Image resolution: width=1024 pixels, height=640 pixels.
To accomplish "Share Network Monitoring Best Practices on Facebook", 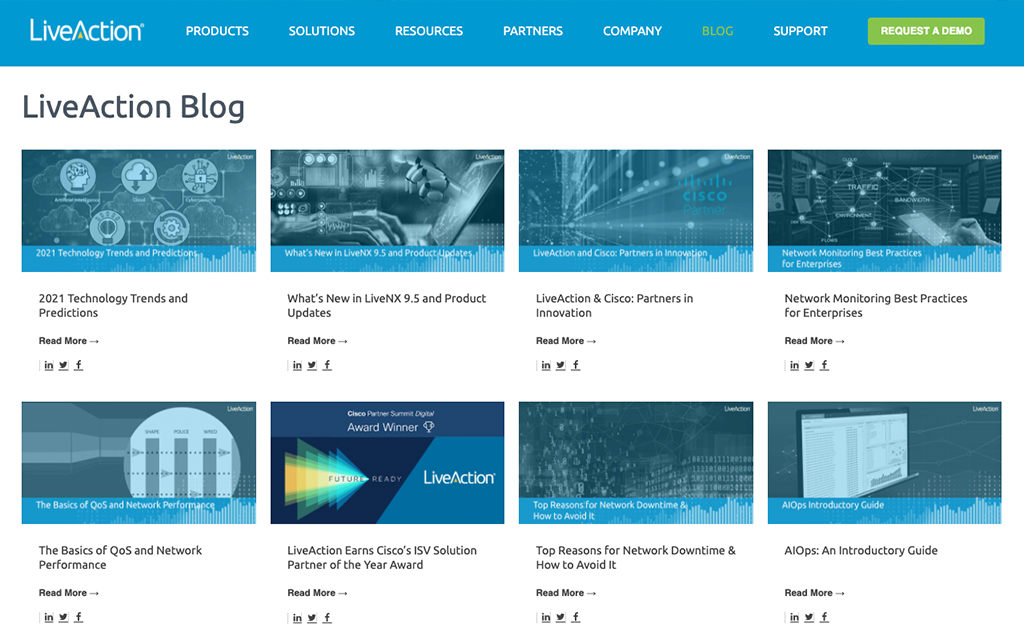I will (824, 365).
